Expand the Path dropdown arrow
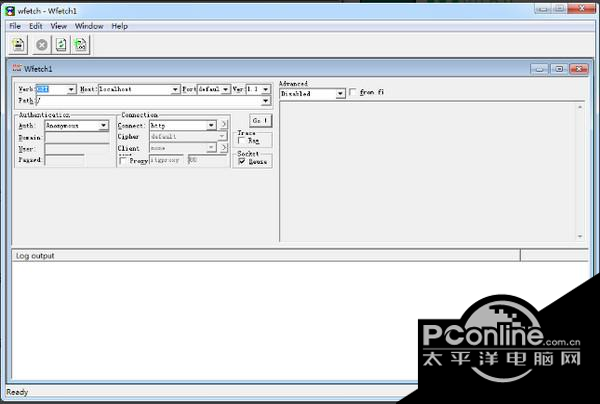This screenshot has width=600, height=404. pyautogui.click(x=266, y=101)
